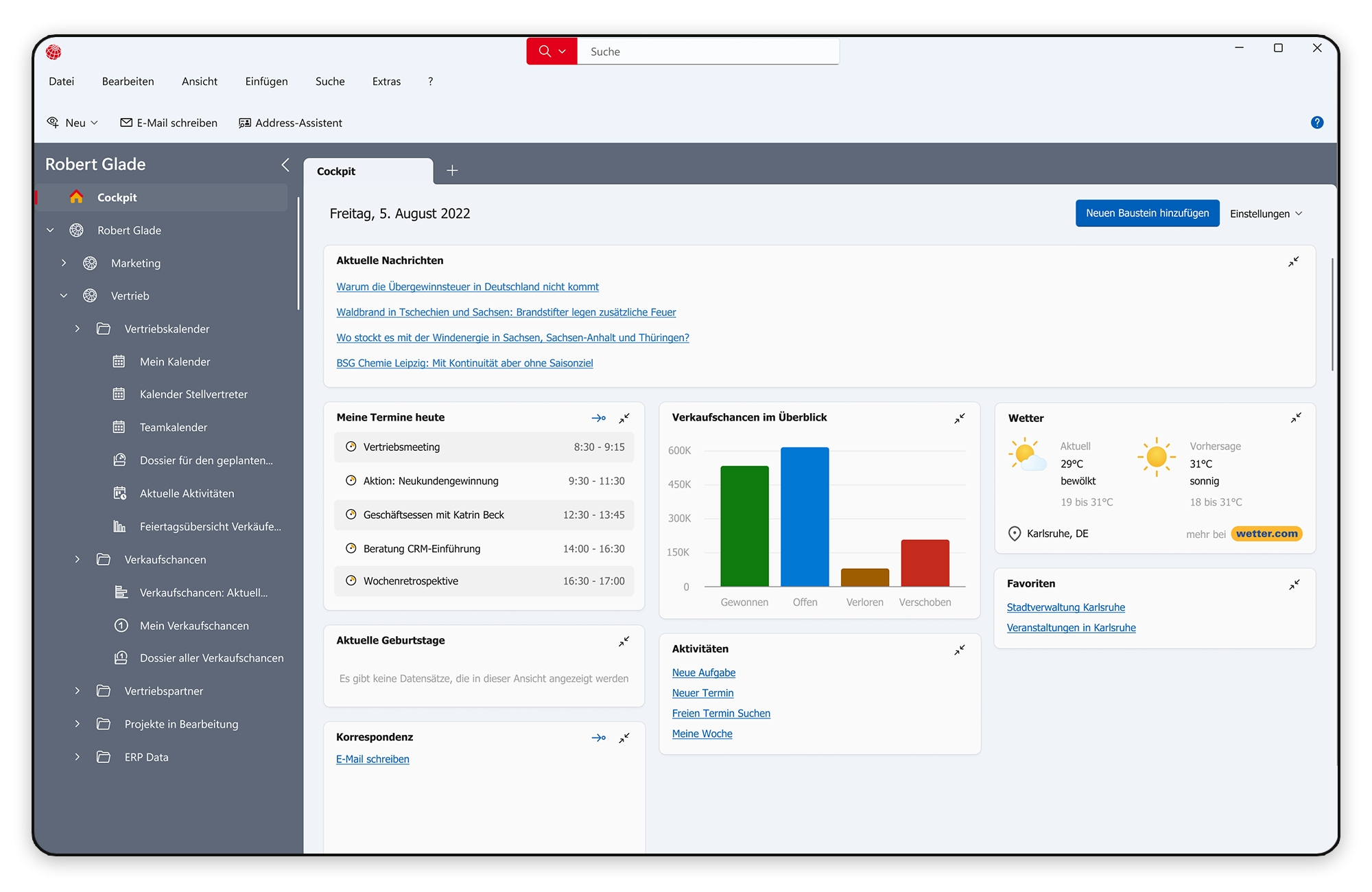Open Feiertagsübersicht Verkäufe chart item
This screenshot has height=892, width=1372.
(x=210, y=526)
